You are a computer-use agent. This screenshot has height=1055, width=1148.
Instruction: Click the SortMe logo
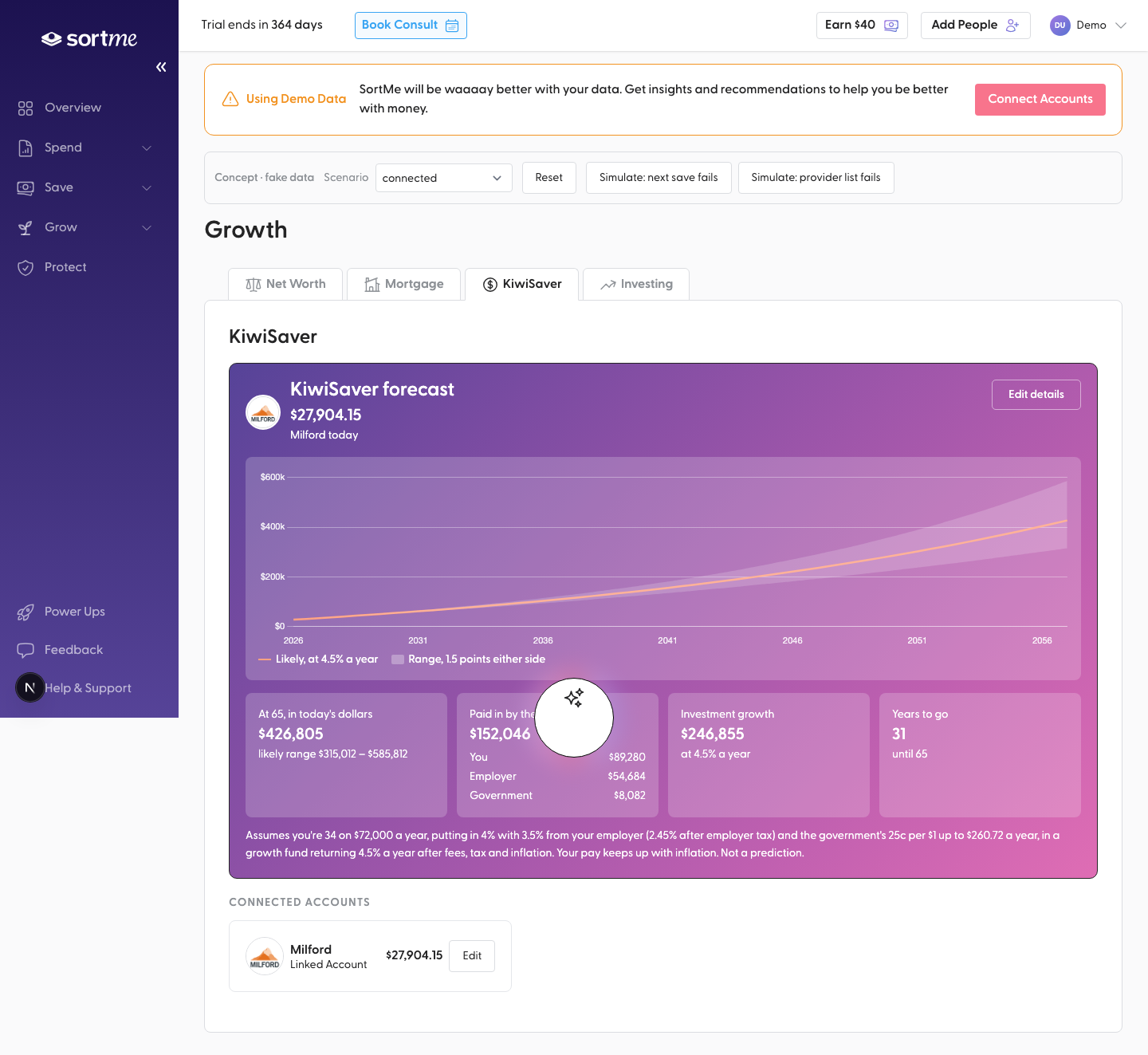pos(89,38)
